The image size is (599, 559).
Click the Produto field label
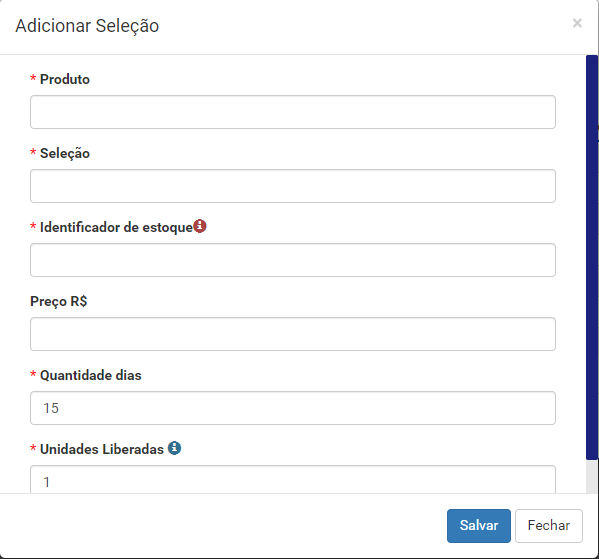(65, 79)
